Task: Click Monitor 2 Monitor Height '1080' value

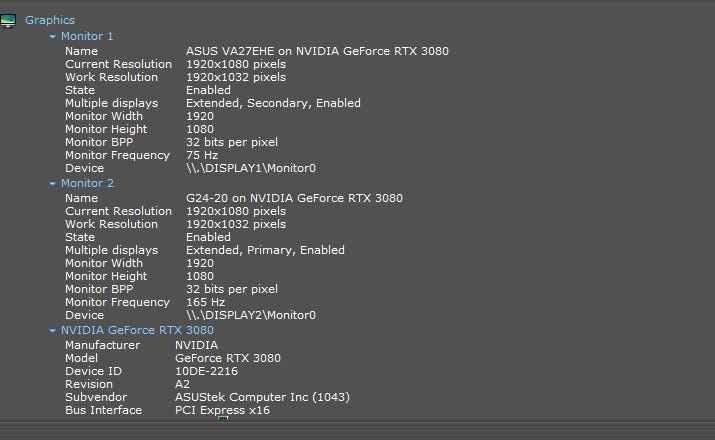Action: click(200, 276)
